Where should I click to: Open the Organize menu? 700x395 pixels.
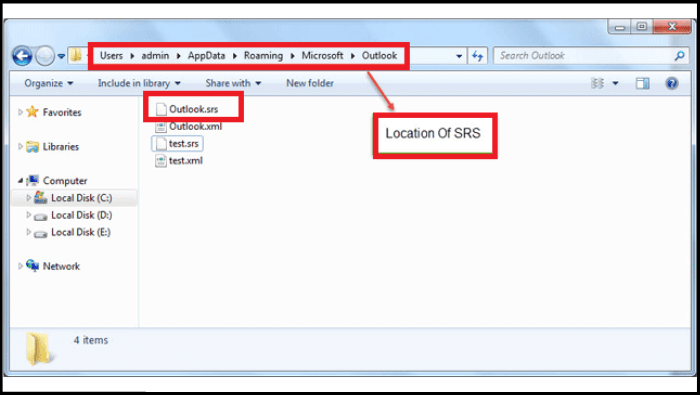(49, 83)
